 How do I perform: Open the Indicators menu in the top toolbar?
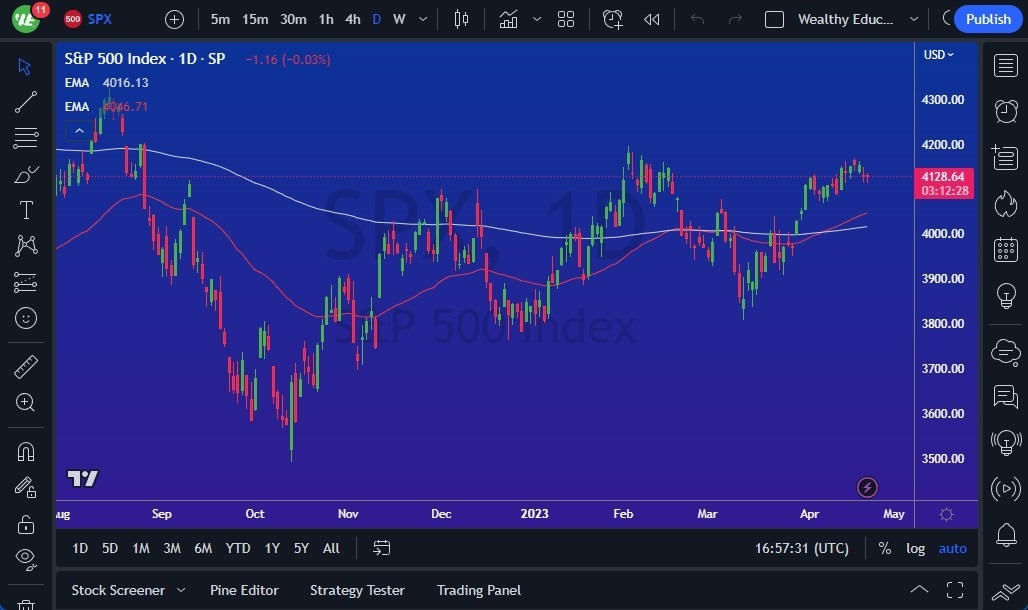point(509,18)
